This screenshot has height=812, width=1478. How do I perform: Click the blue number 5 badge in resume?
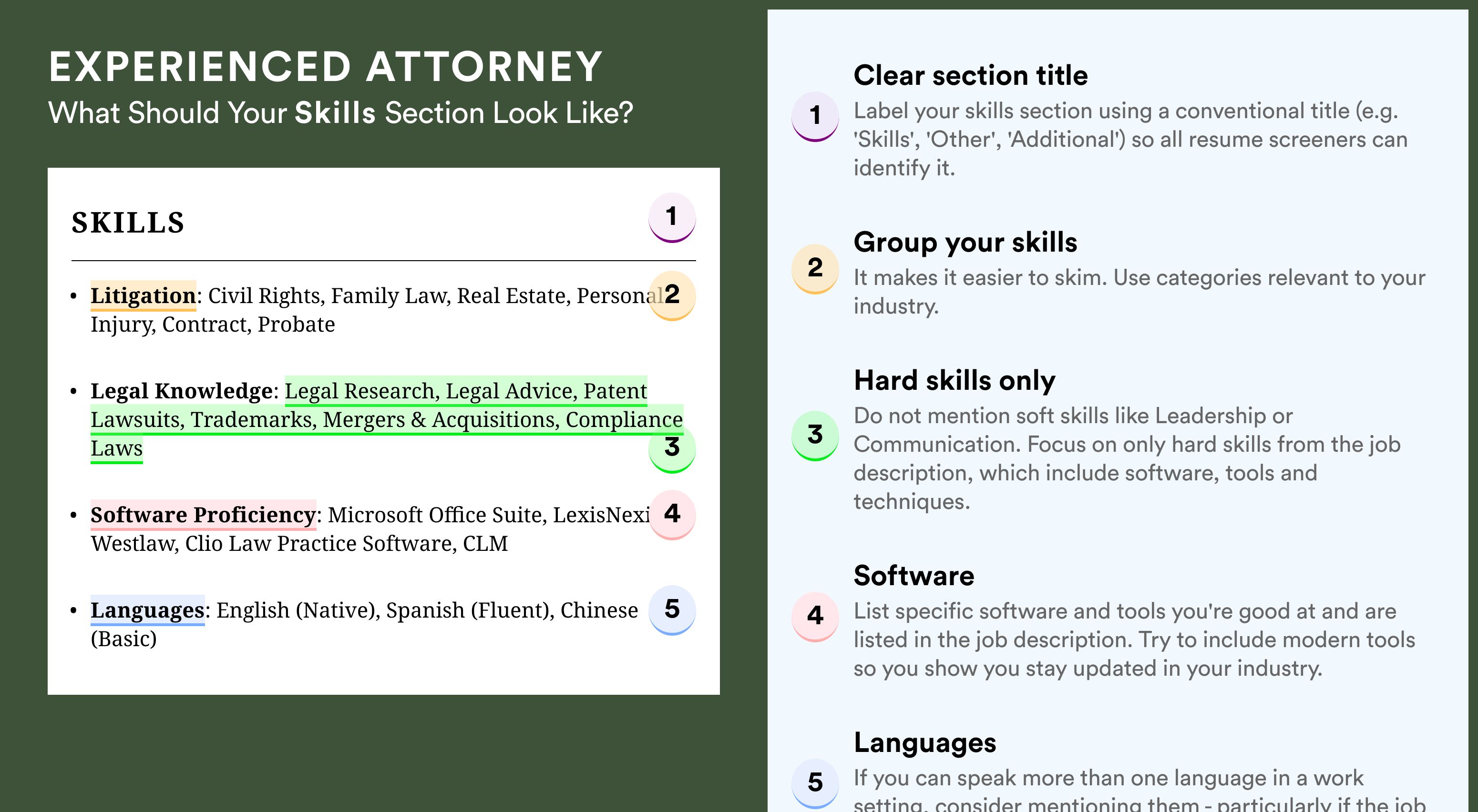click(672, 609)
